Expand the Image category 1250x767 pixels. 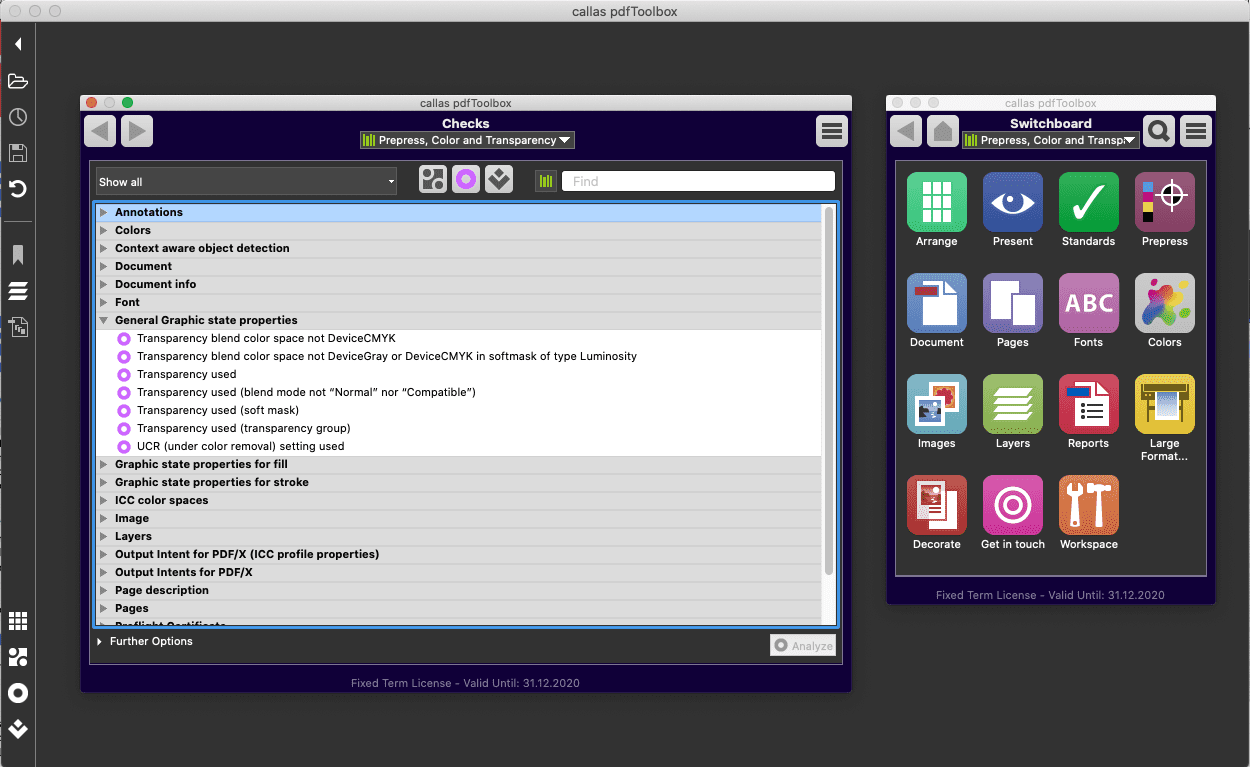tap(103, 518)
